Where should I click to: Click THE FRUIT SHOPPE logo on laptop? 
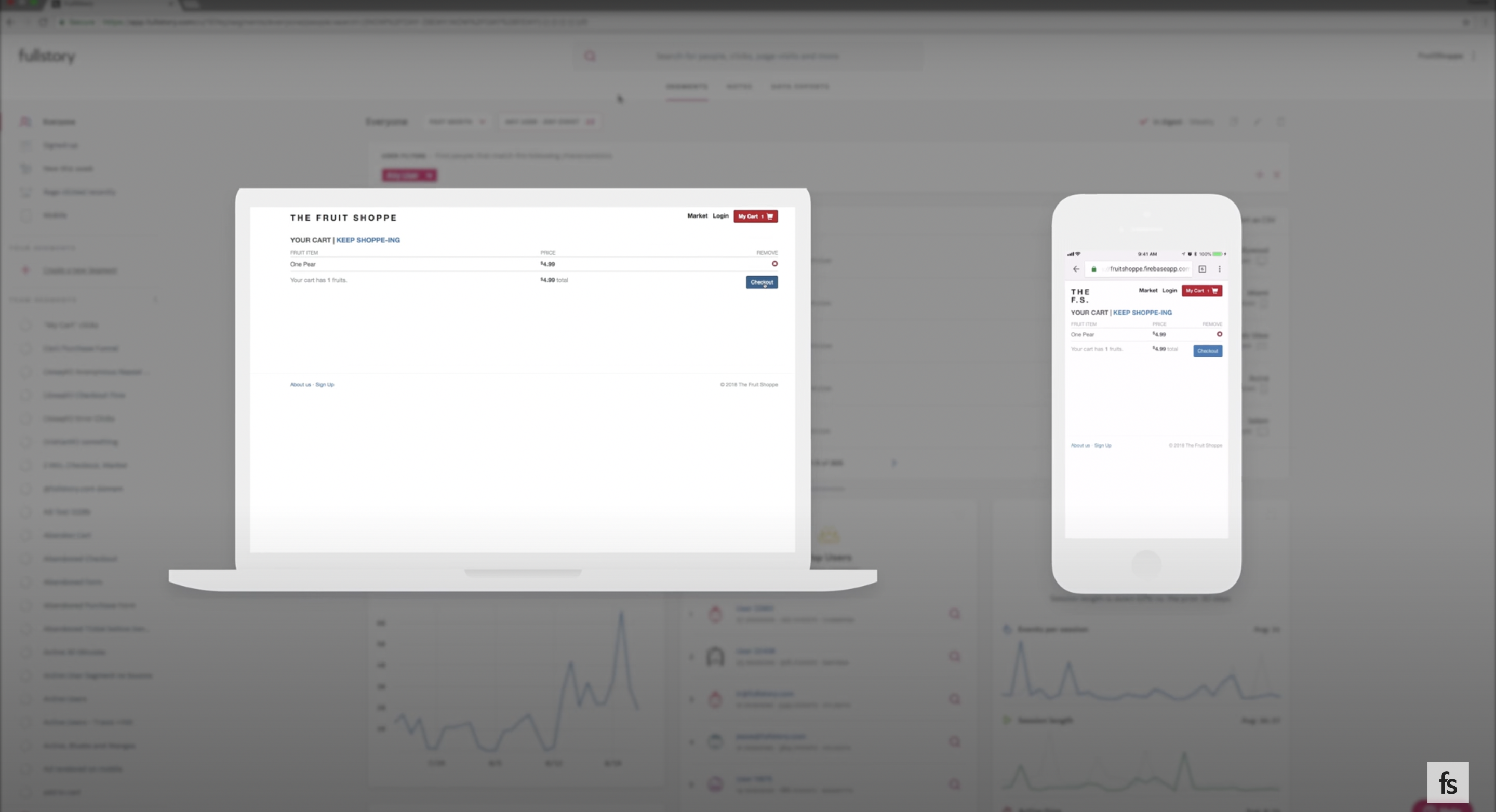pyautogui.click(x=343, y=218)
